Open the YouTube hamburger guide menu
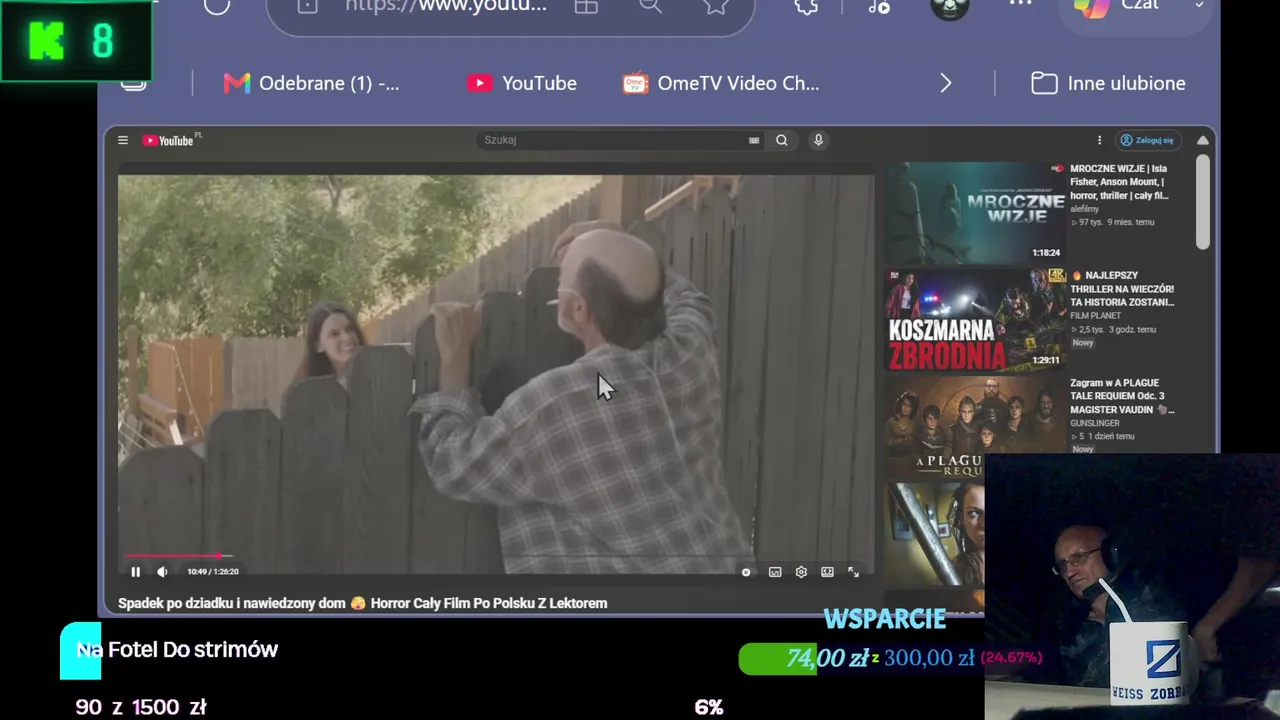 click(123, 141)
